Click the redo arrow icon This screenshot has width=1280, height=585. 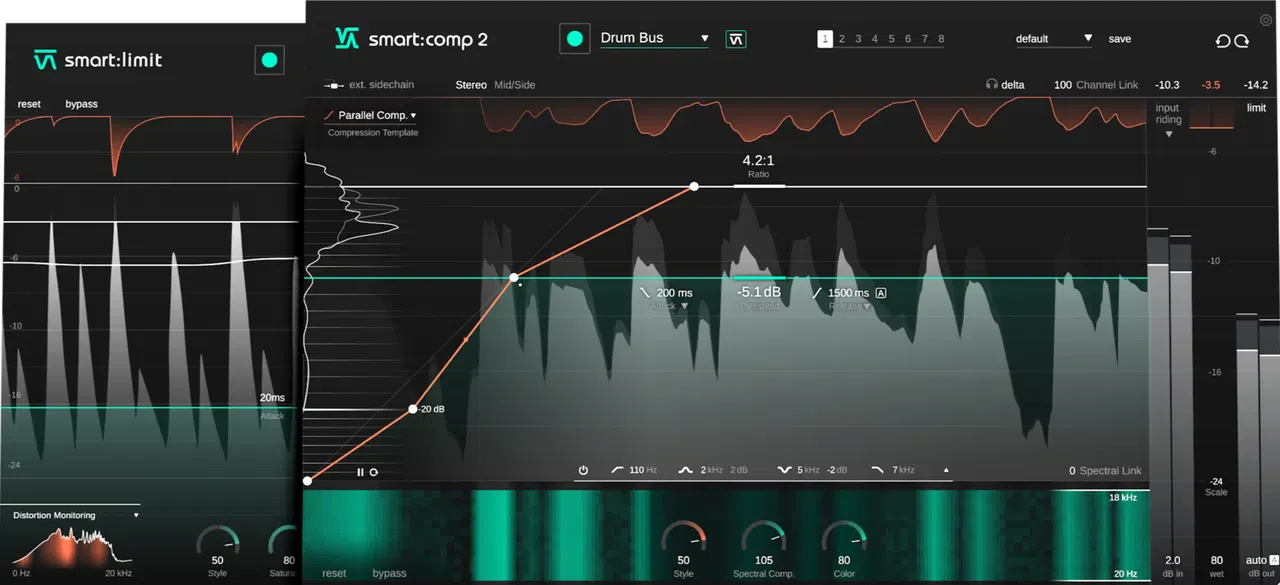[x=1241, y=40]
